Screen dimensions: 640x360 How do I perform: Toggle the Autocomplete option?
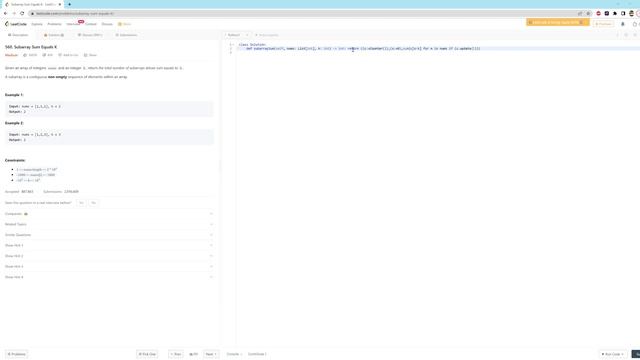coord(266,35)
